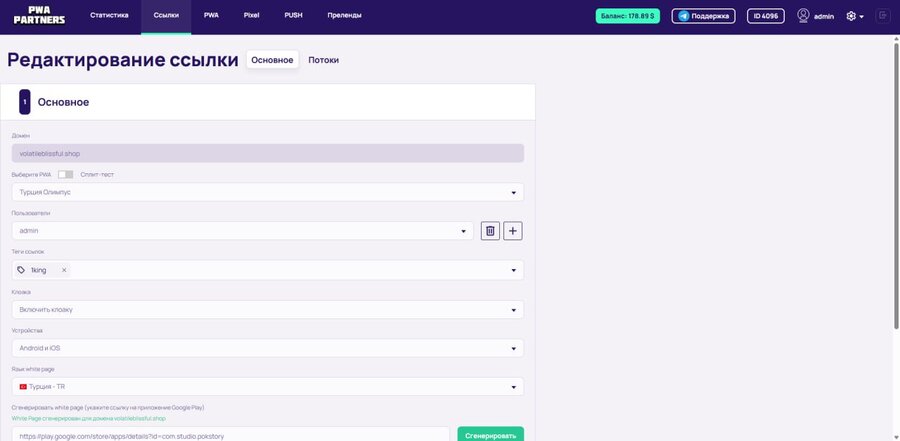Switch to the Потоки tab
This screenshot has height=441, width=900.
click(x=323, y=60)
